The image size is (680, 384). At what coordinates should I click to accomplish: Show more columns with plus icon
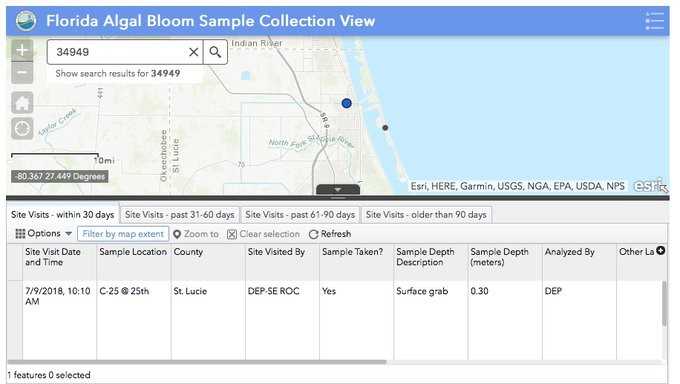pyautogui.click(x=660, y=250)
